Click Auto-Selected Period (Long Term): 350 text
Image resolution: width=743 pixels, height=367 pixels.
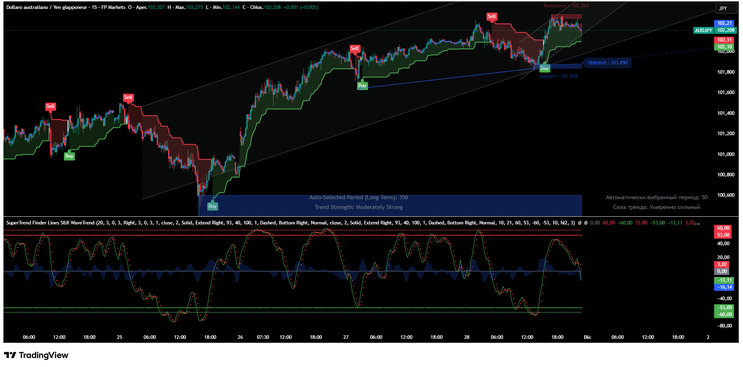coord(359,197)
